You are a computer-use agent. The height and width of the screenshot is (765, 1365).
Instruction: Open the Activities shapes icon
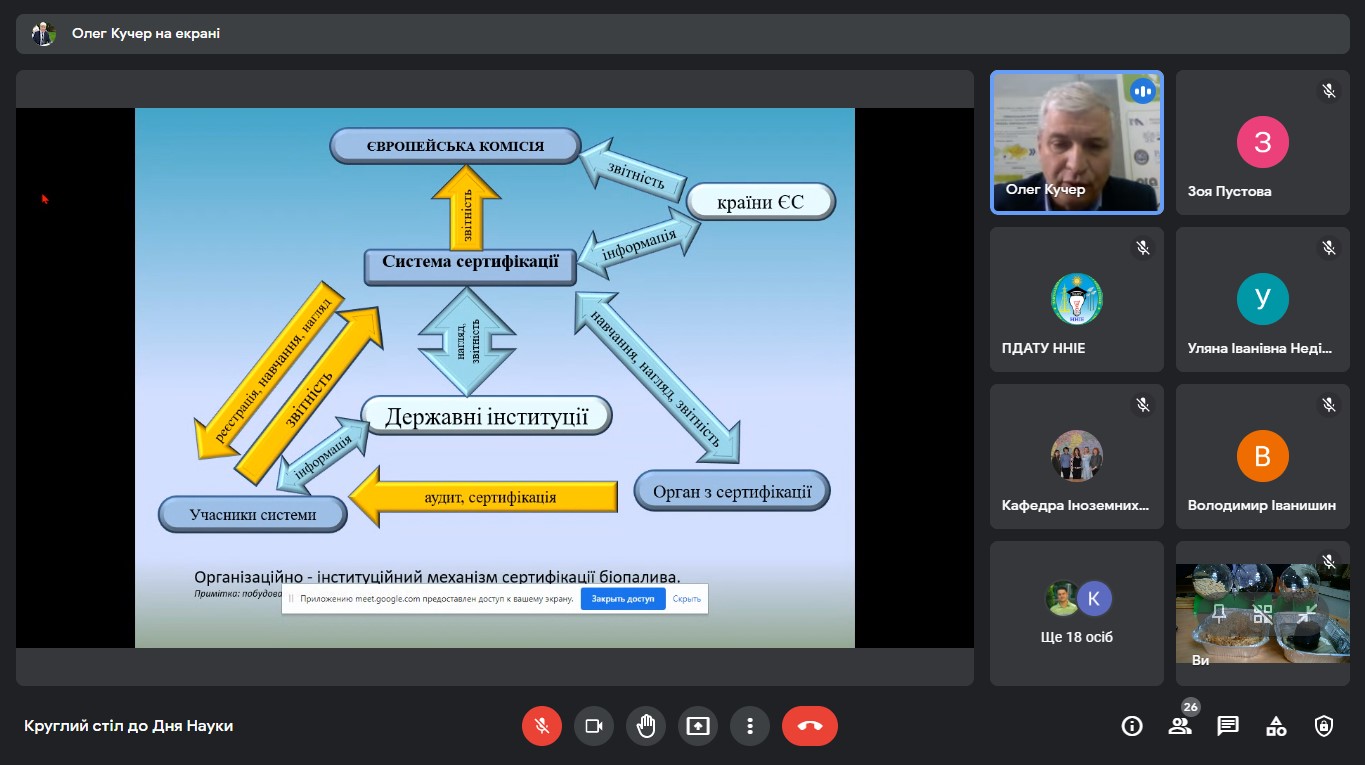pos(1276,726)
